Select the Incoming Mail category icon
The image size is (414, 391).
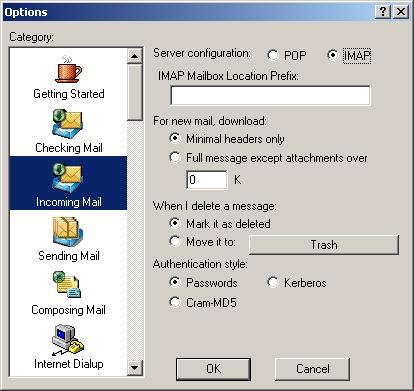67,178
